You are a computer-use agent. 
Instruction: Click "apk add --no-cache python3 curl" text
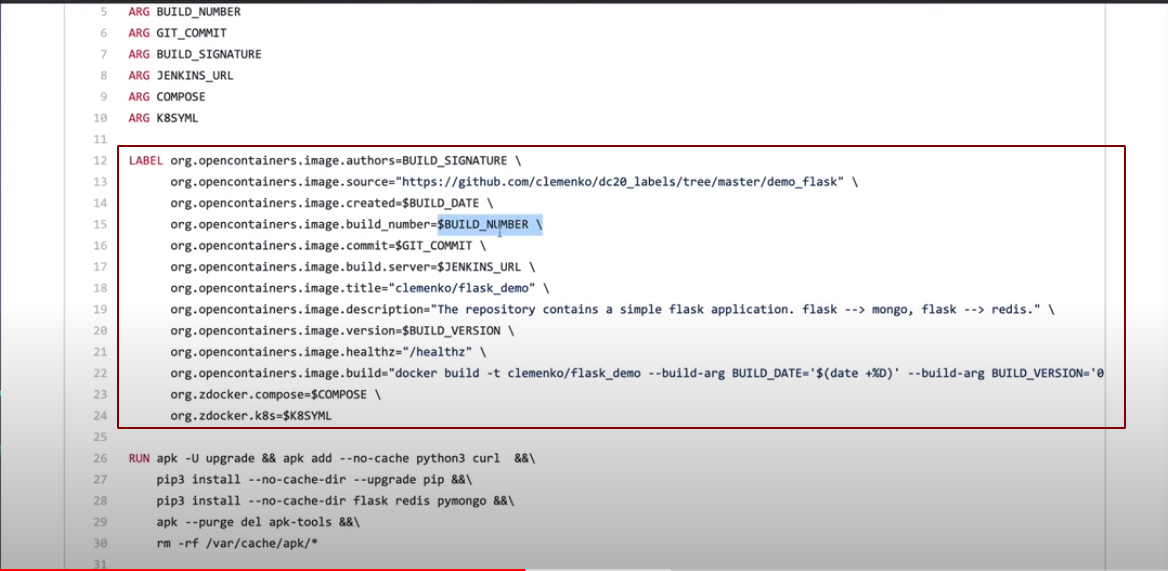pyautogui.click(x=390, y=459)
